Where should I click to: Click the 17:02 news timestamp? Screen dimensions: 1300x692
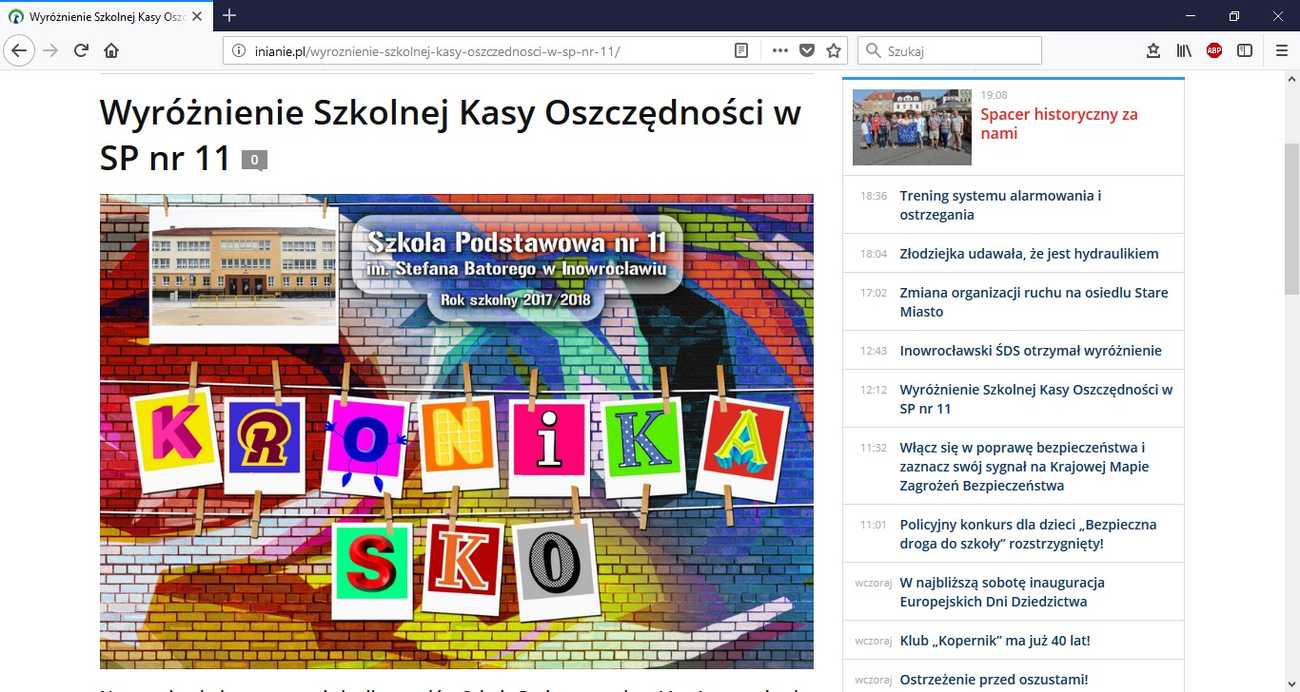click(x=873, y=293)
